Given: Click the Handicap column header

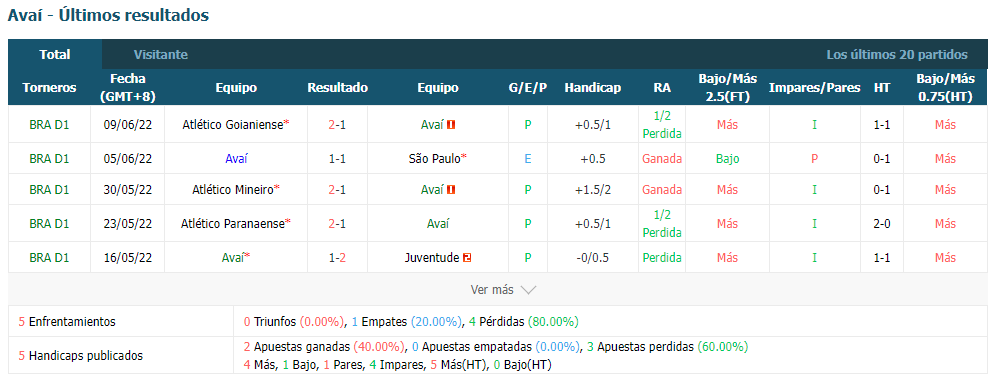Looking at the screenshot, I should coord(593,88).
